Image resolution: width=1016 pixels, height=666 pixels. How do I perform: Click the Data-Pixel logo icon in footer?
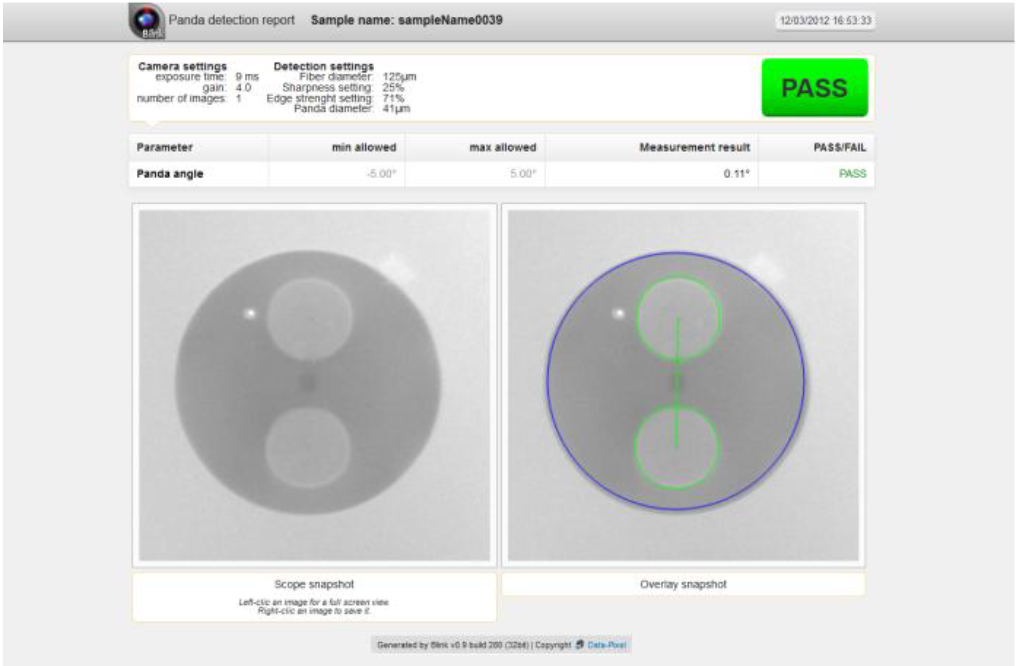point(580,645)
